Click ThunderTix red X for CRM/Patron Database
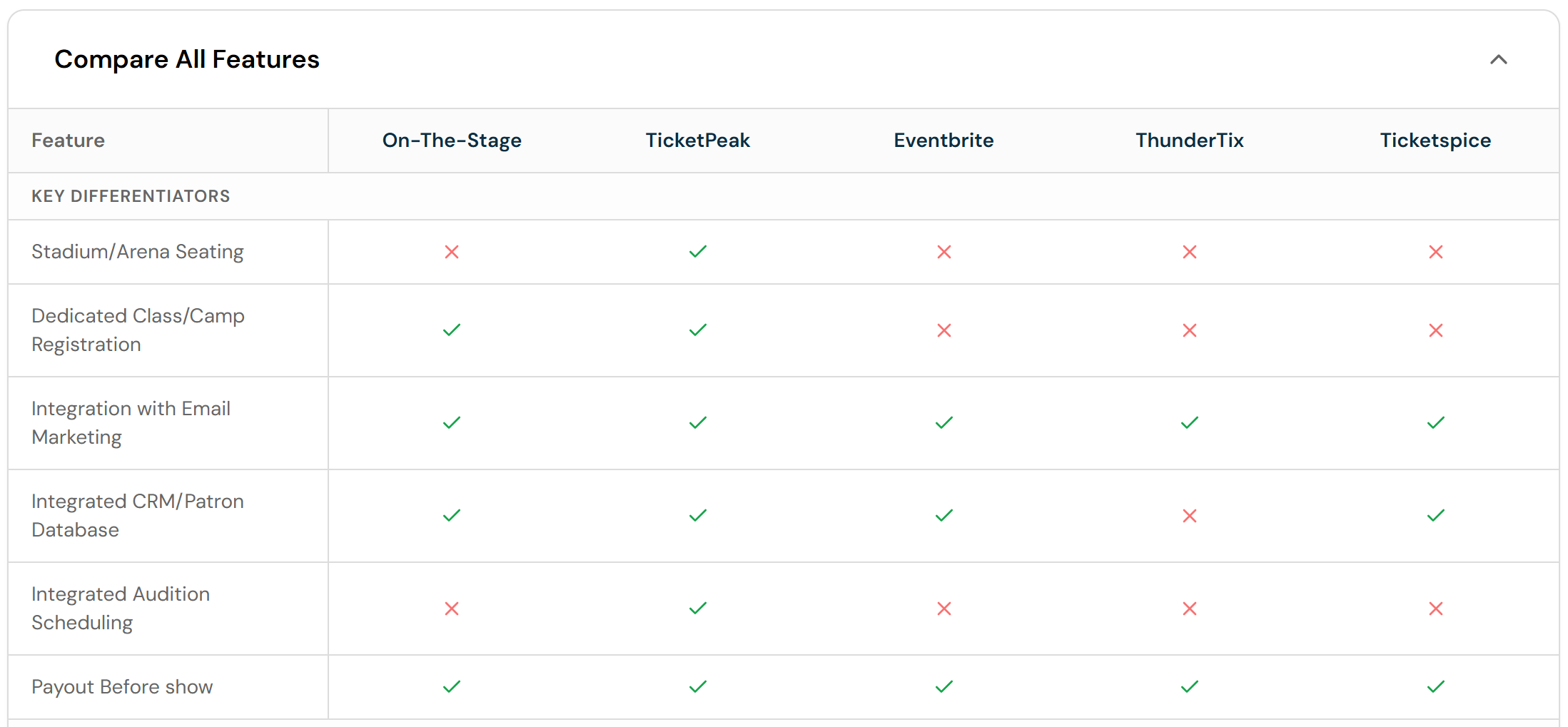 coord(1190,516)
